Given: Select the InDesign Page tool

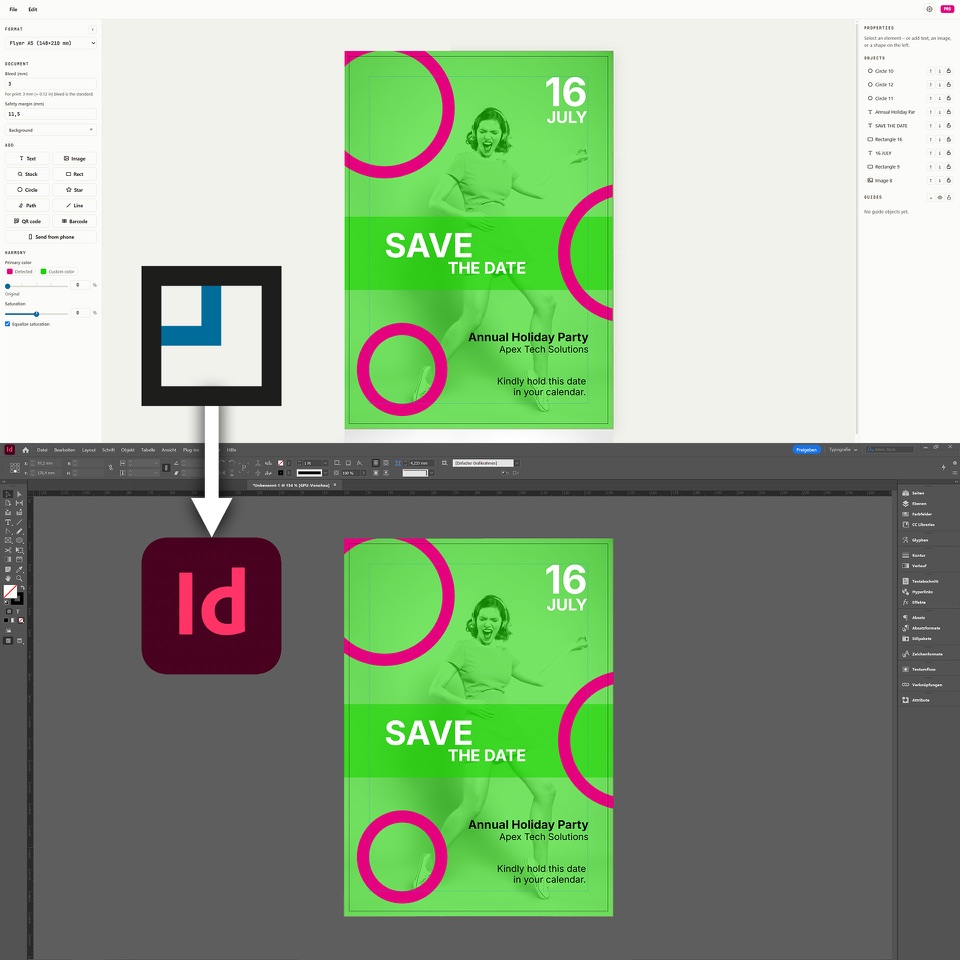Looking at the screenshot, I should (x=8, y=503).
